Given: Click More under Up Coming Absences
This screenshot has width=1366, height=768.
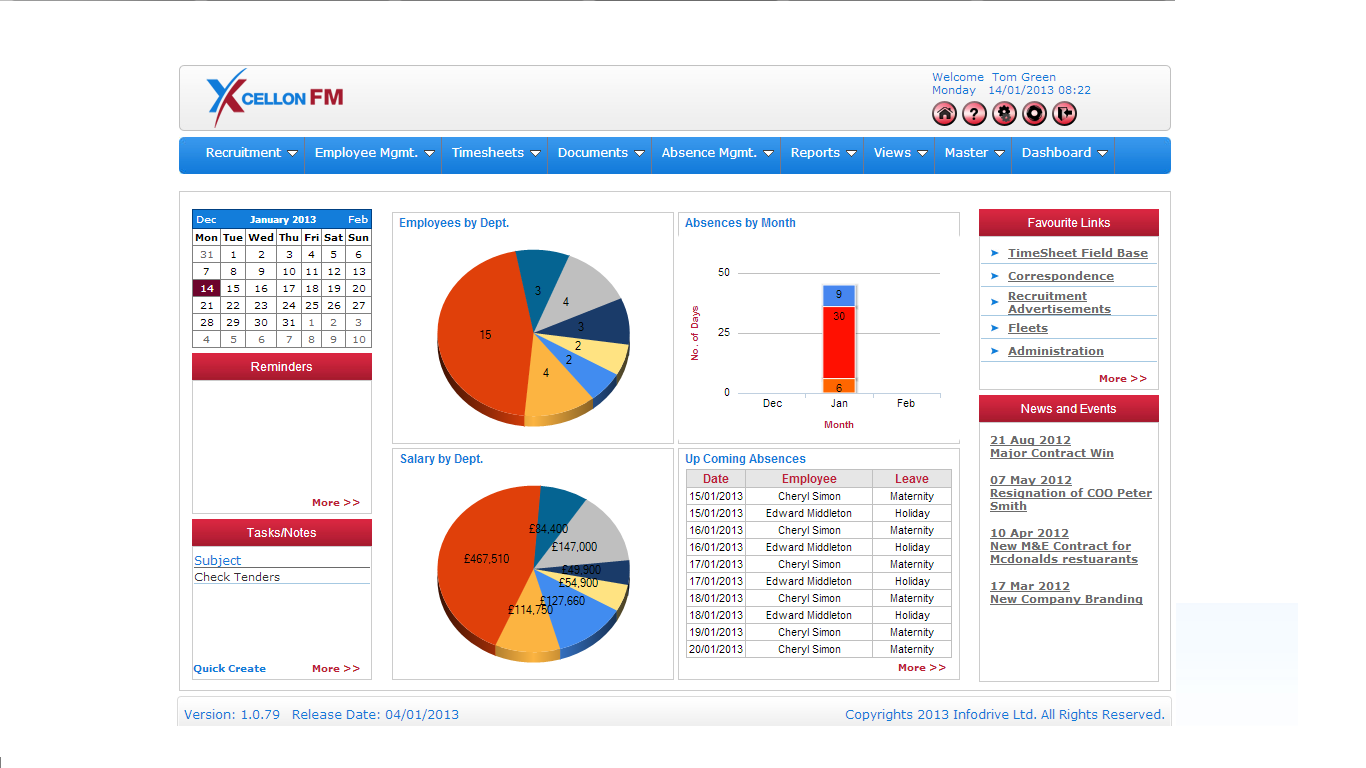Looking at the screenshot, I should (x=920, y=667).
